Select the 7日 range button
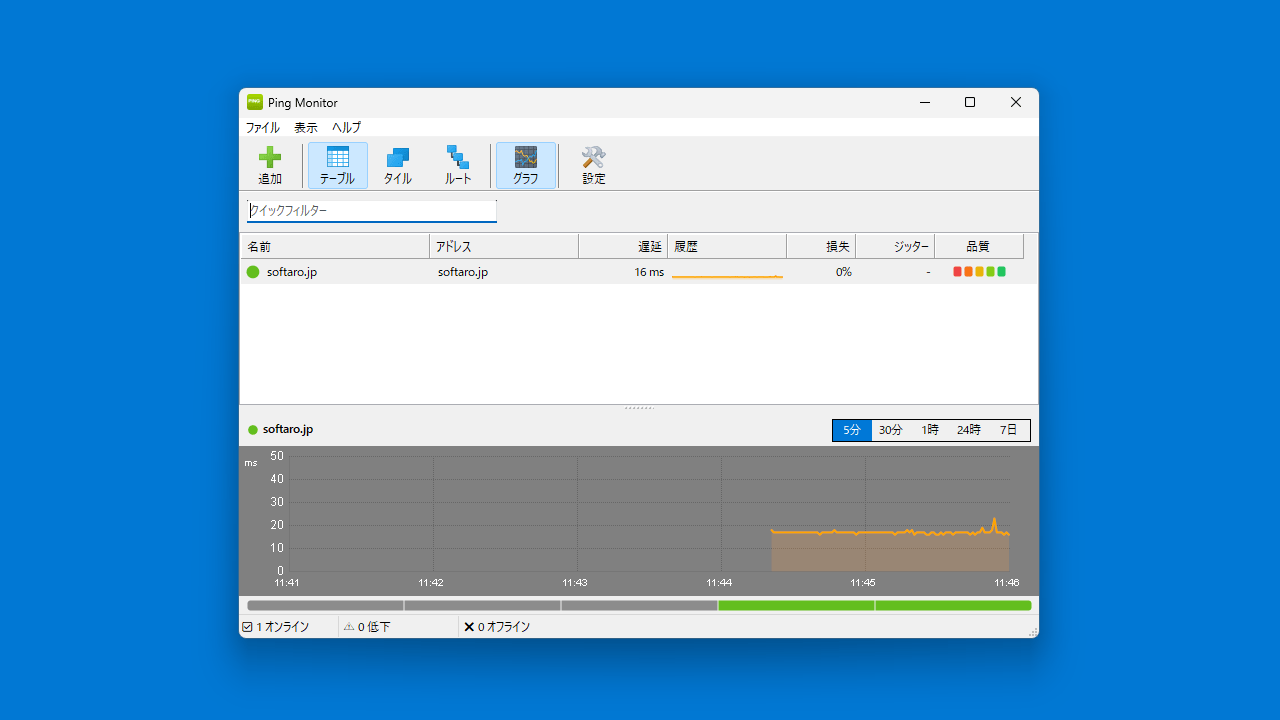This screenshot has height=720, width=1280. [x=1008, y=429]
